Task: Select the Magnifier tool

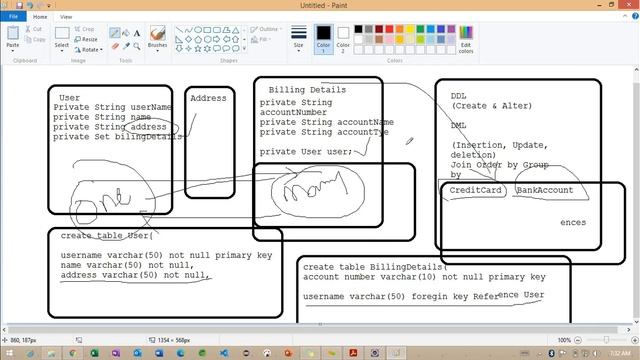Action: click(137, 46)
